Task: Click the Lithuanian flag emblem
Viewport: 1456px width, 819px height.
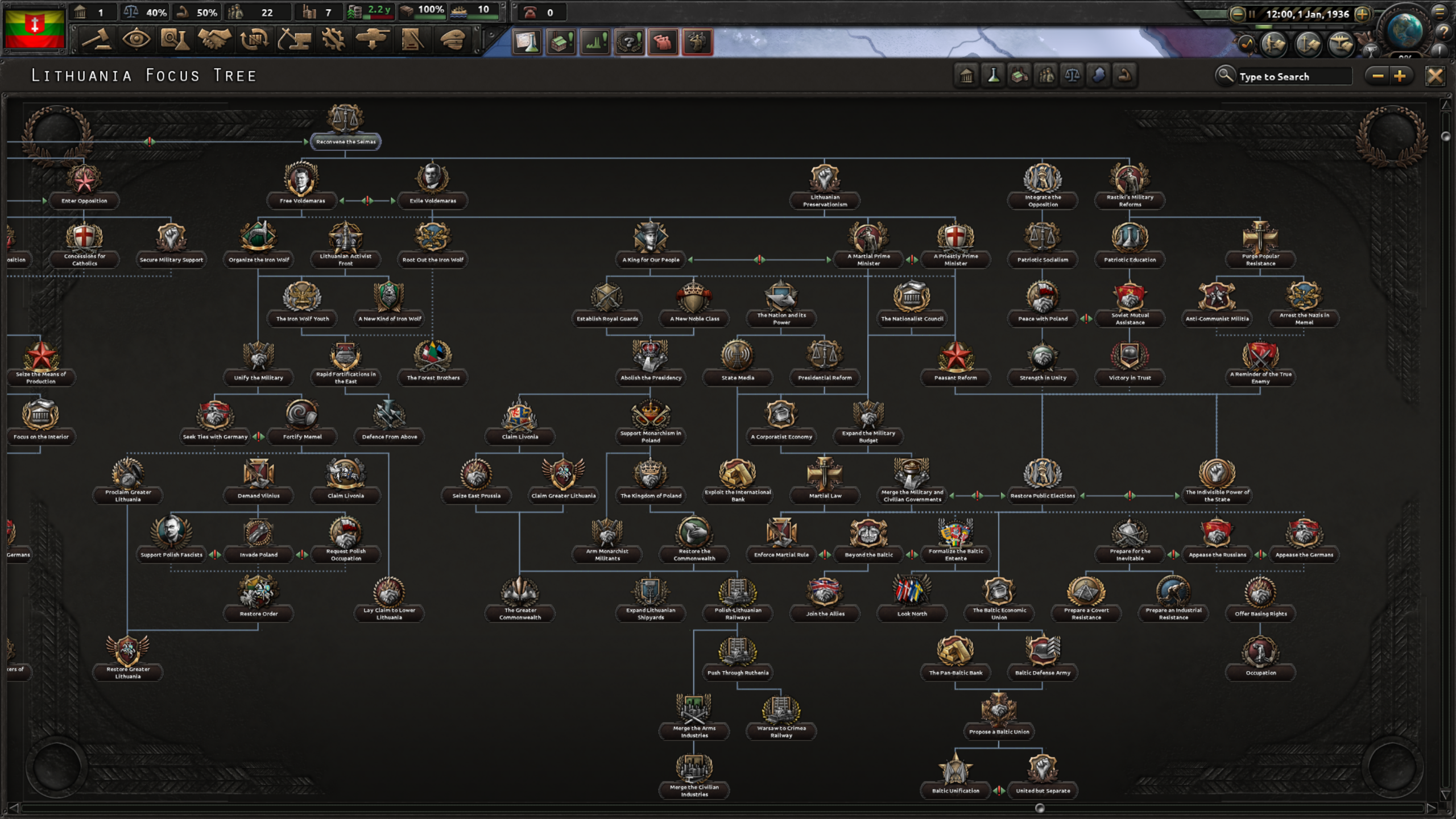Action: (x=35, y=28)
